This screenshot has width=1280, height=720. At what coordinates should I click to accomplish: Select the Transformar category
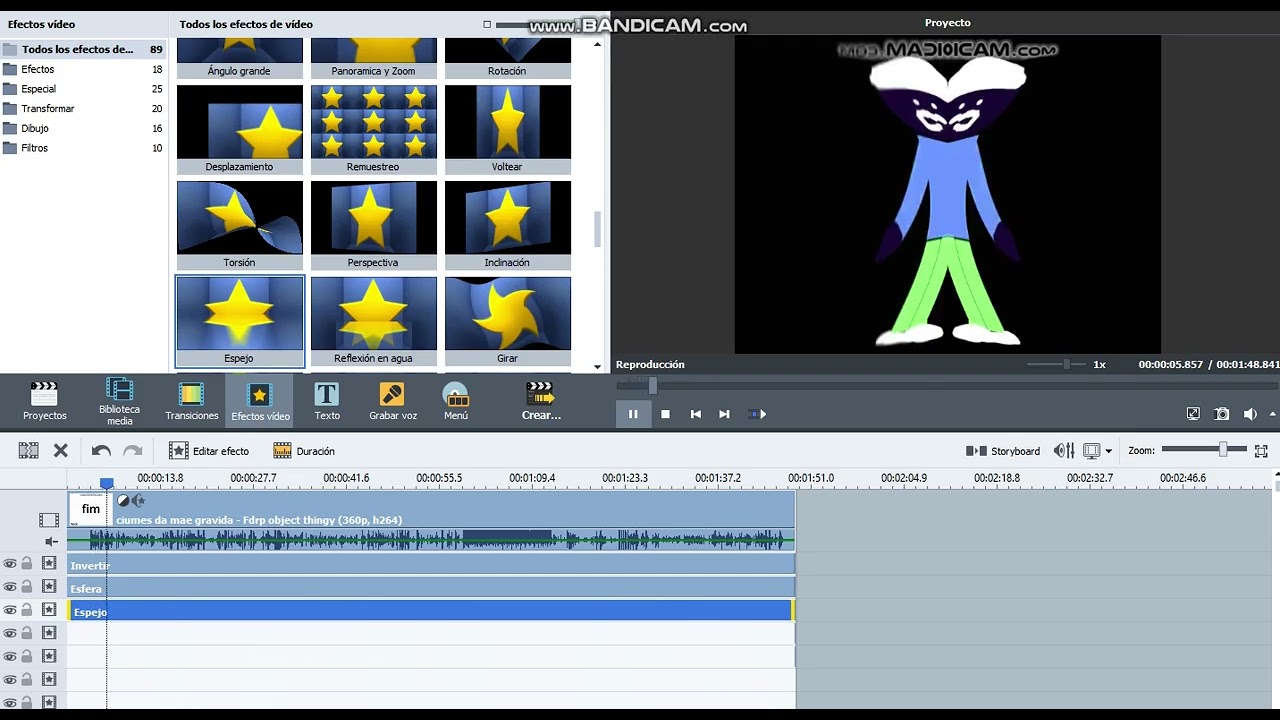tap(83, 108)
